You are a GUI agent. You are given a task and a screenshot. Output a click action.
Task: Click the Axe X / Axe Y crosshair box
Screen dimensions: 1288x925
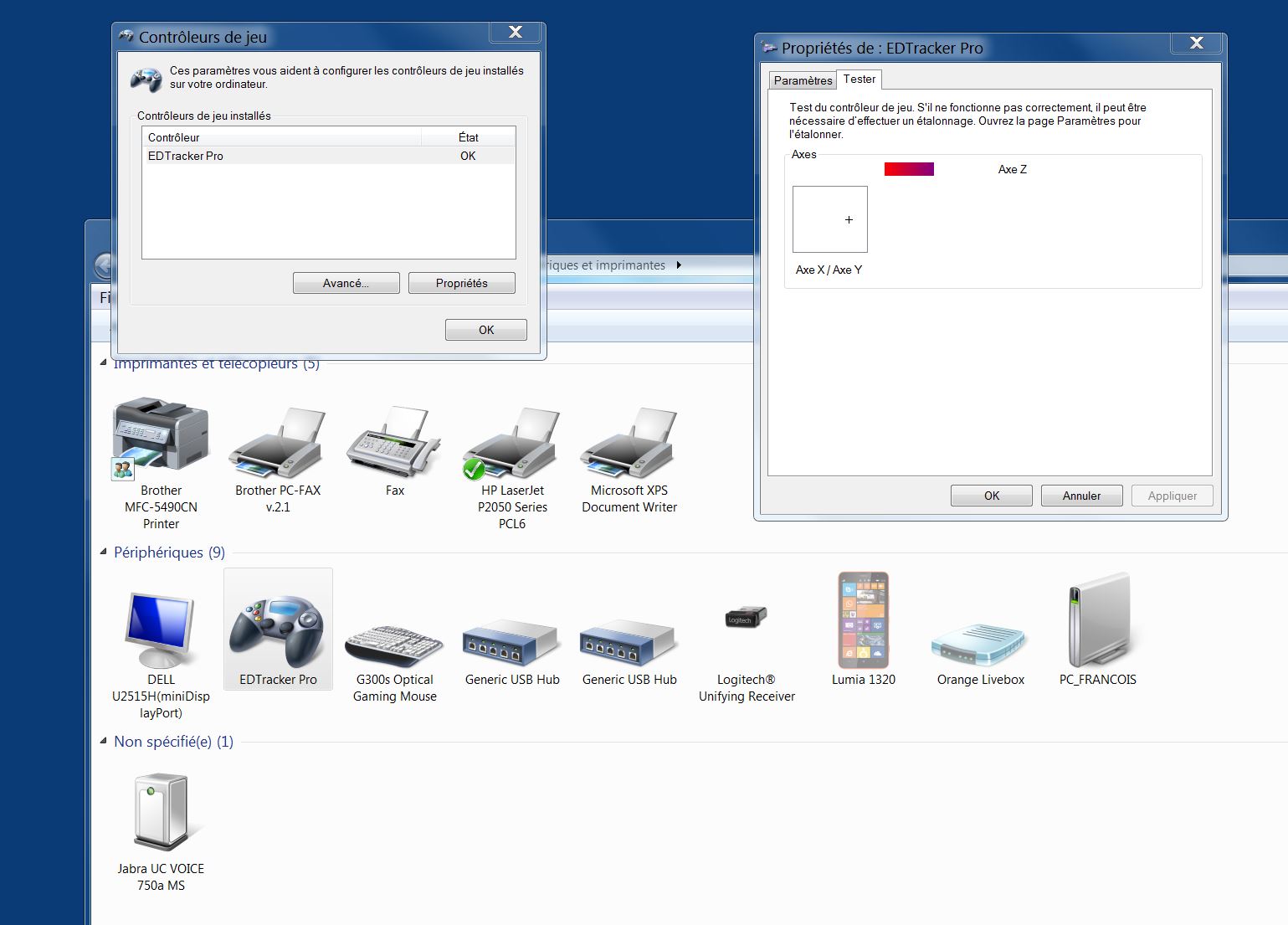click(830, 219)
